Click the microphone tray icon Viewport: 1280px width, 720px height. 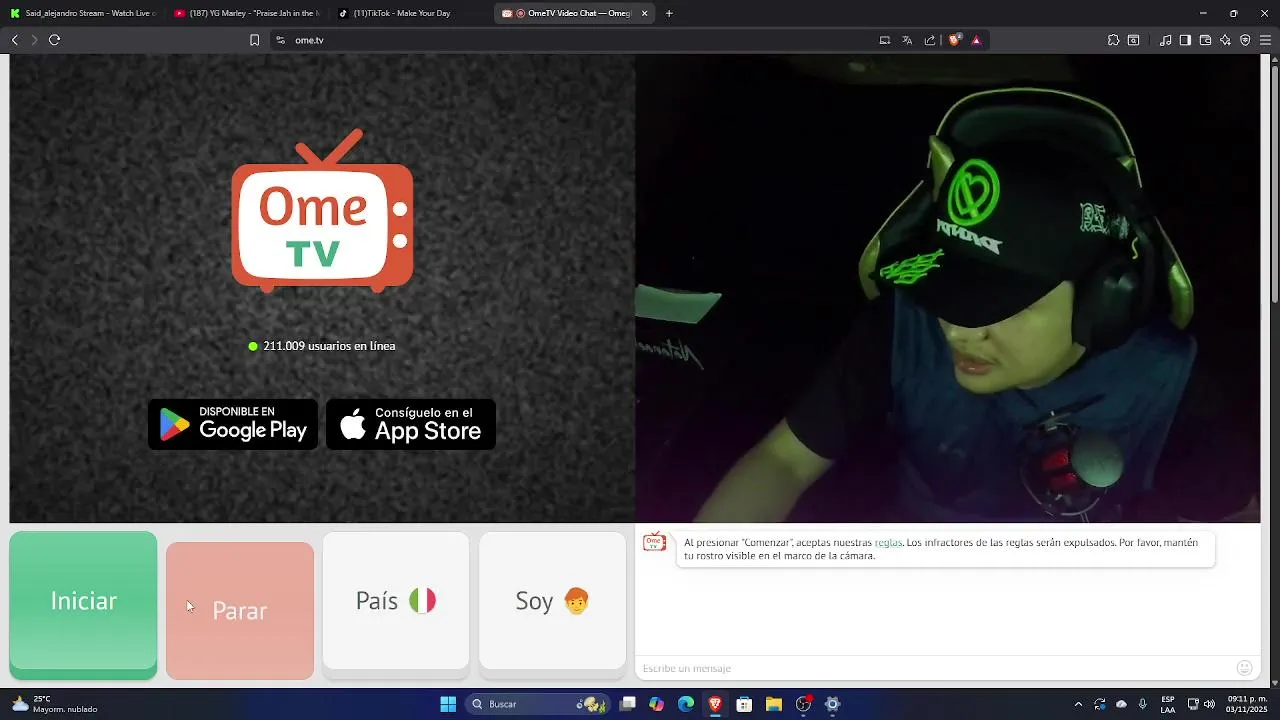pos(1143,704)
